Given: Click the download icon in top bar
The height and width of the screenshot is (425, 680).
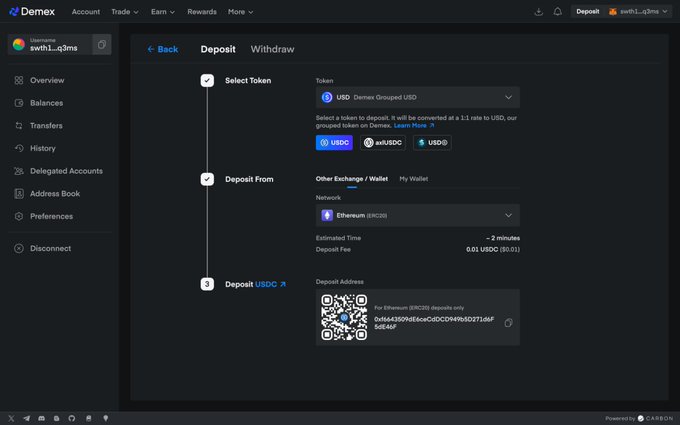Looking at the screenshot, I should pos(539,12).
